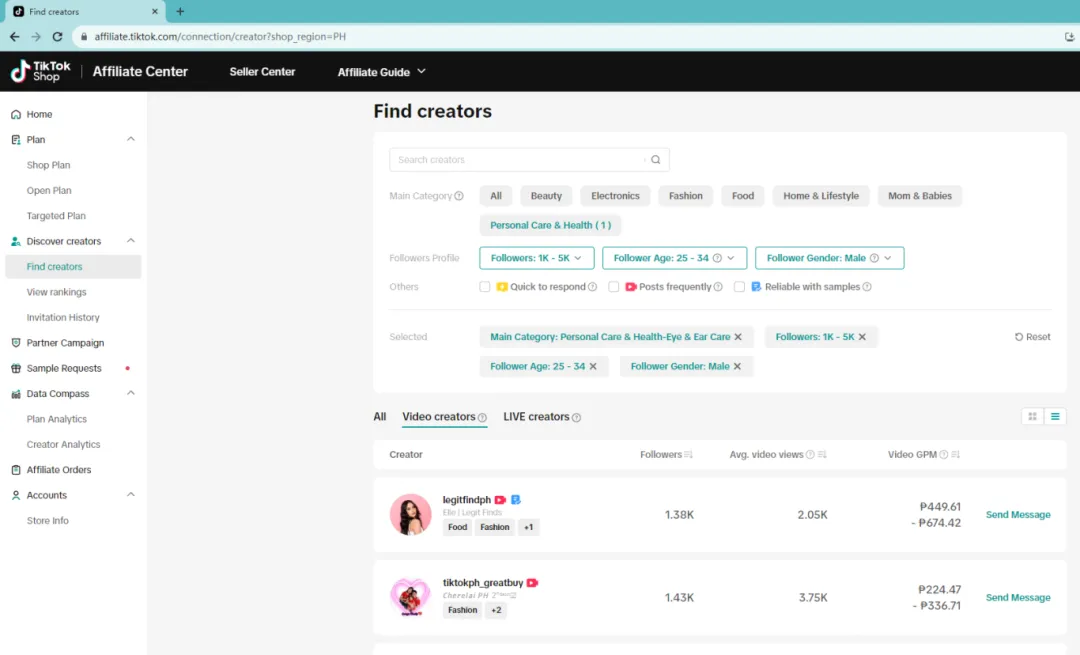Enable Reliable with samples checkbox

[740, 287]
